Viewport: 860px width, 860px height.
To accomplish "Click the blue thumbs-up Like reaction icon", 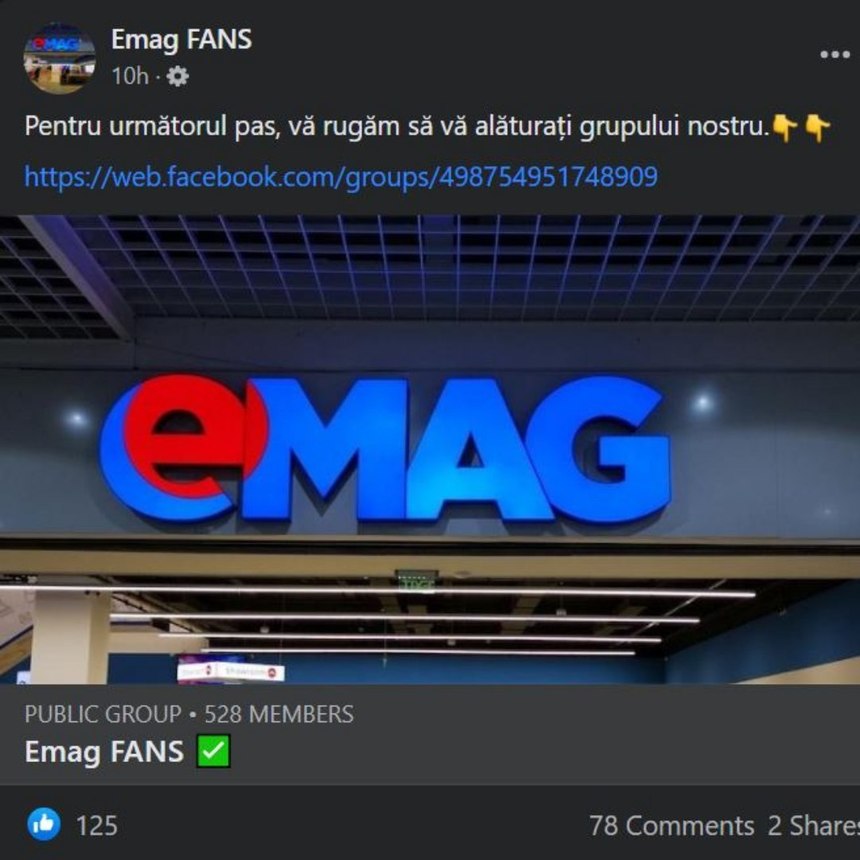I will 44,824.
